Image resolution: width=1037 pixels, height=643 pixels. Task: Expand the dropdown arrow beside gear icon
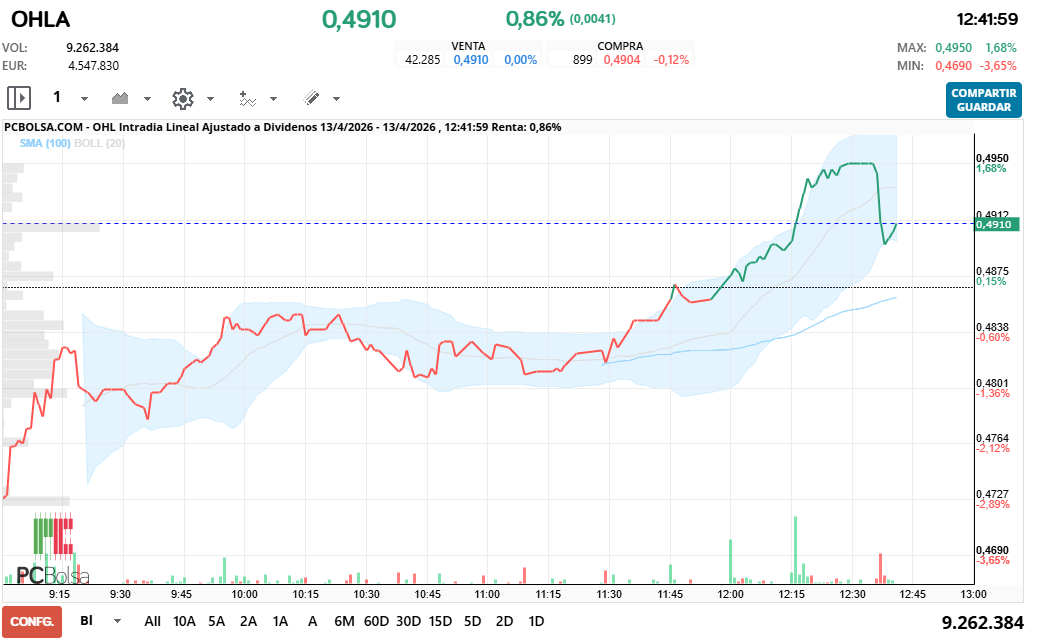click(x=210, y=99)
